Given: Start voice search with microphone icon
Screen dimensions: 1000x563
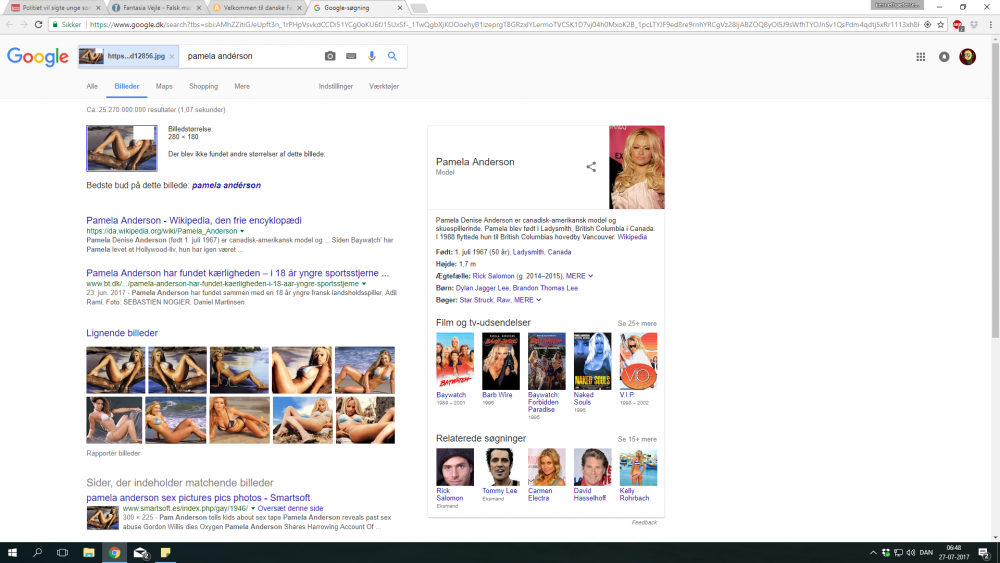Looking at the screenshot, I should [372, 56].
